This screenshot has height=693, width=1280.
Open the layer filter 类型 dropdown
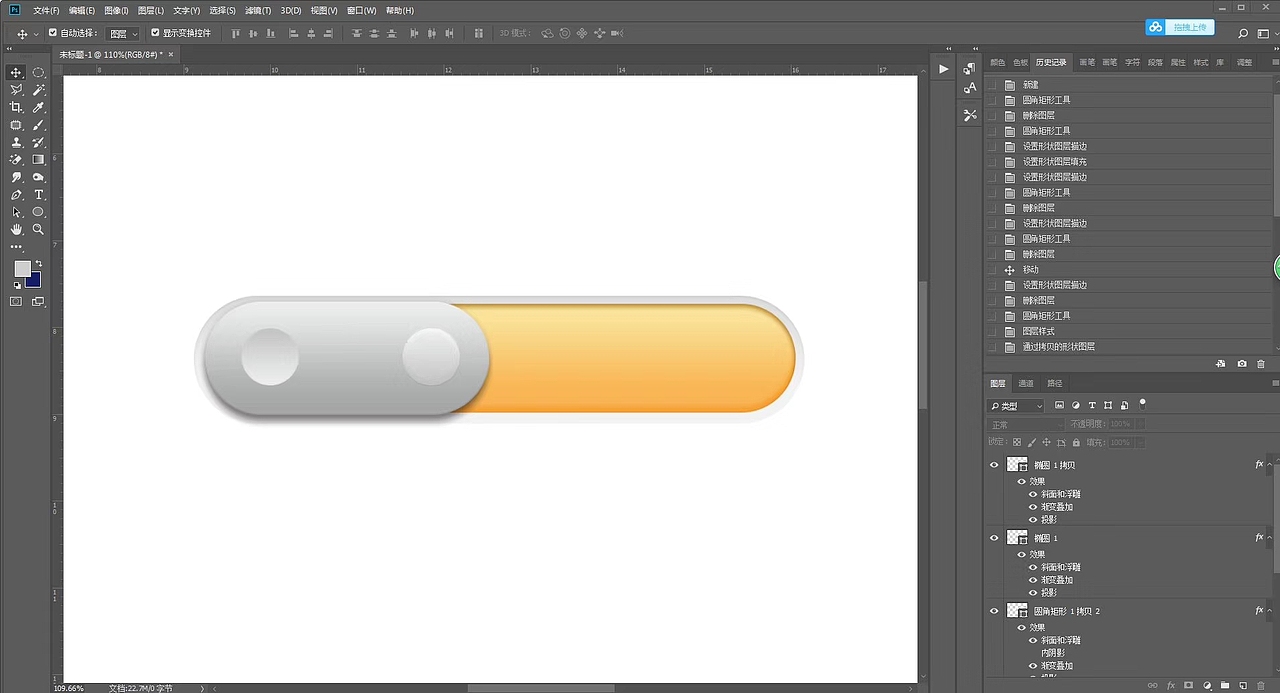tap(1016, 406)
